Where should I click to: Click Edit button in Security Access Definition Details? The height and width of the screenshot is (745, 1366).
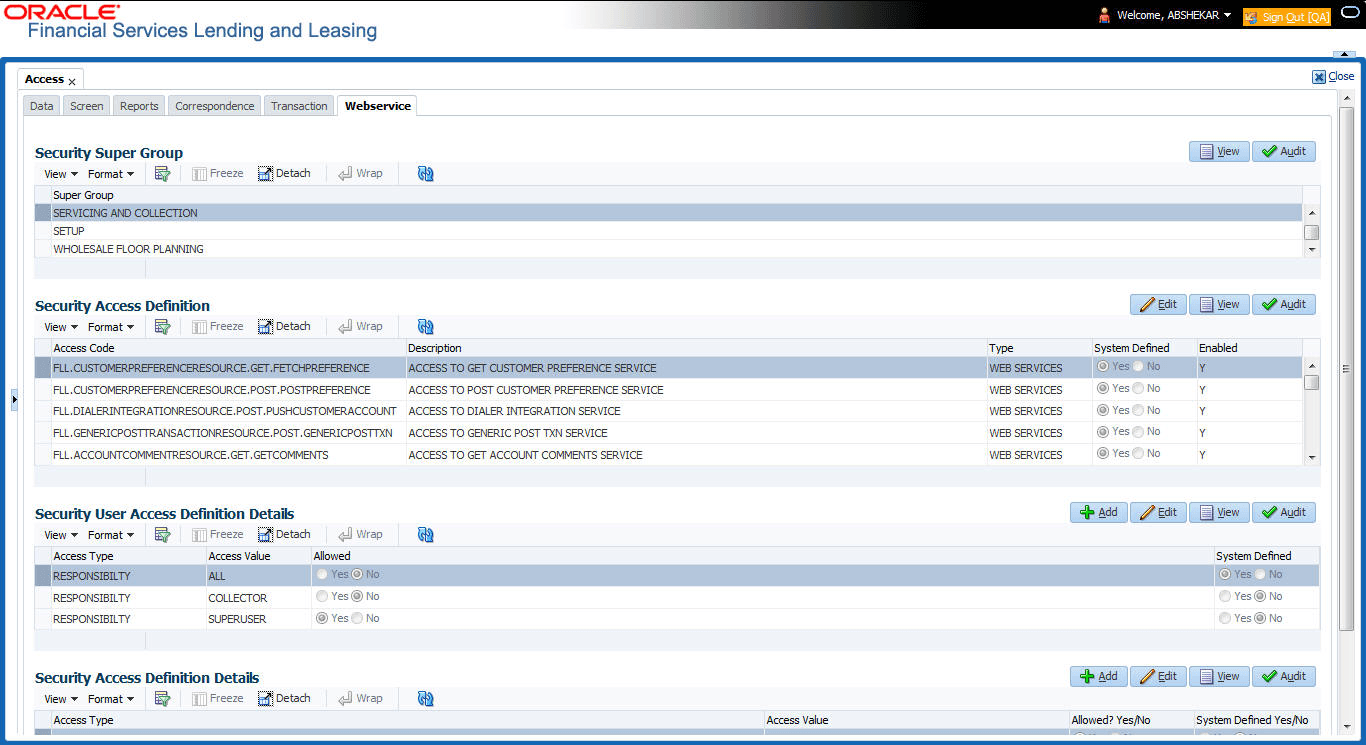tap(1157, 677)
